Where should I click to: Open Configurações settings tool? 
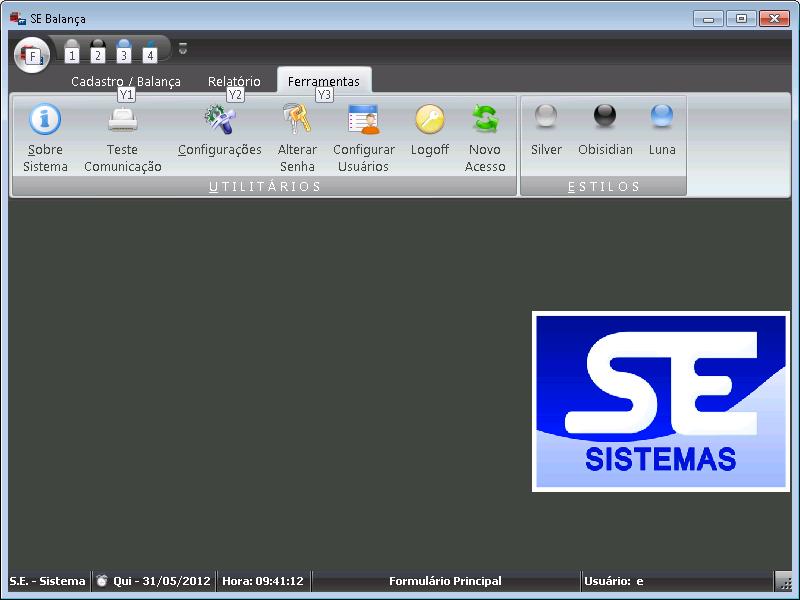tap(219, 120)
